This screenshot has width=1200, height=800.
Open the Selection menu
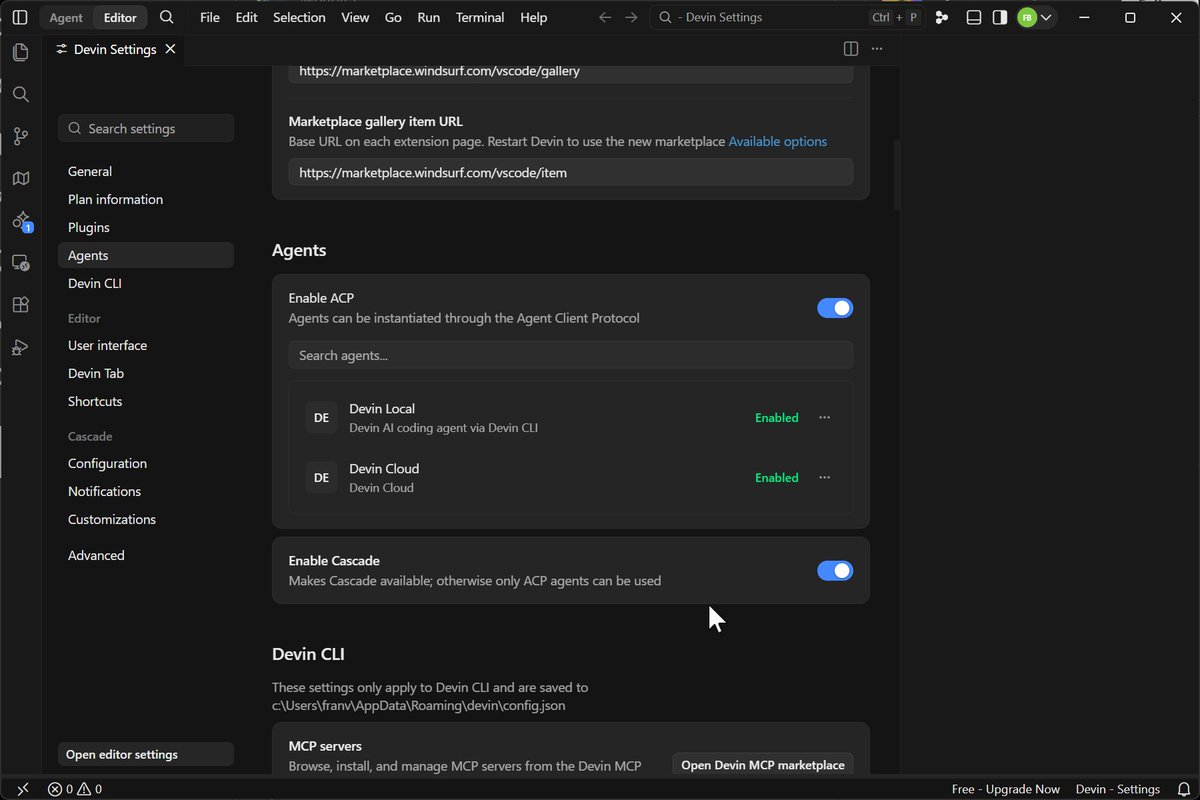click(x=299, y=17)
